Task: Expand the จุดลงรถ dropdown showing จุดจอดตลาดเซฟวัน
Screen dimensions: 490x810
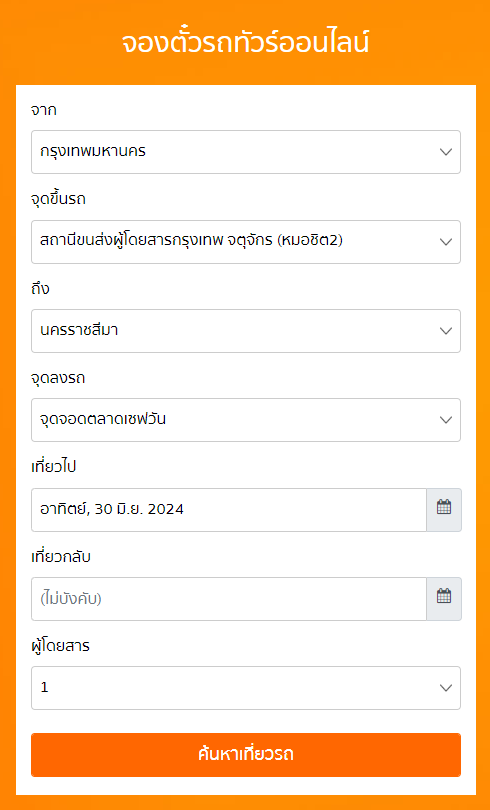Action: pos(246,420)
